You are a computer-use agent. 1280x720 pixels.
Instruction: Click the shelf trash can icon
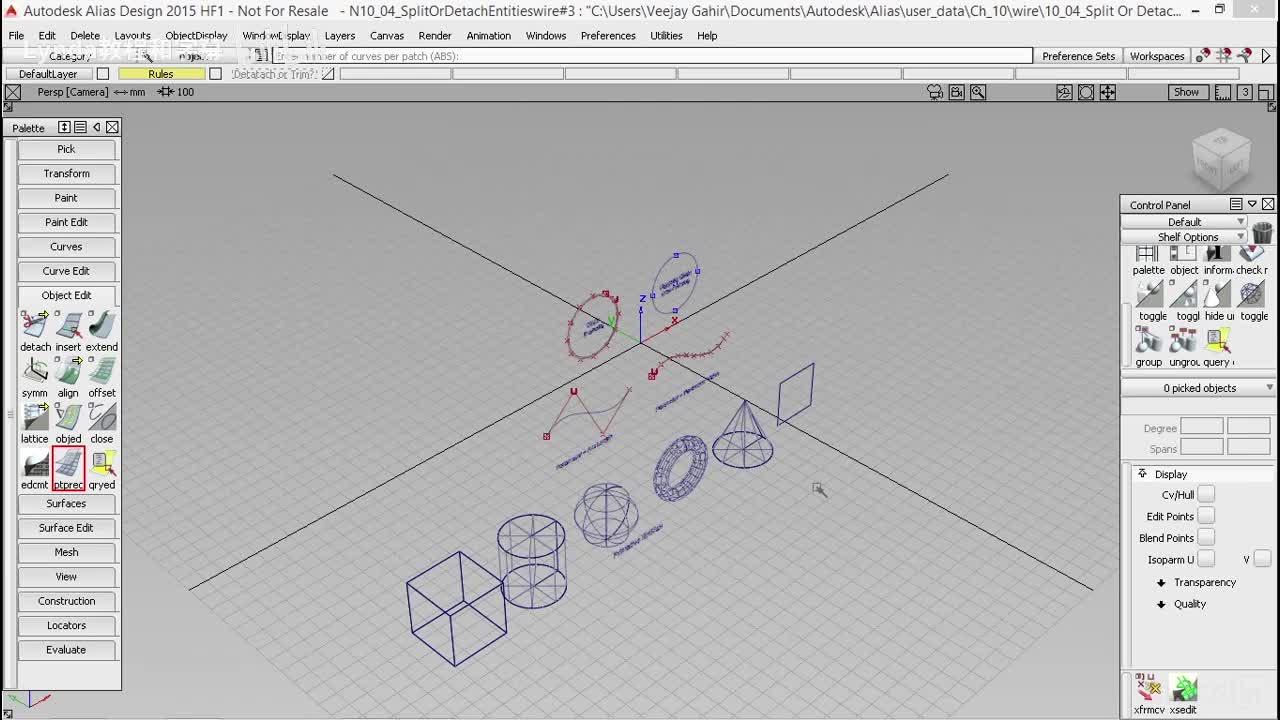[1262, 232]
